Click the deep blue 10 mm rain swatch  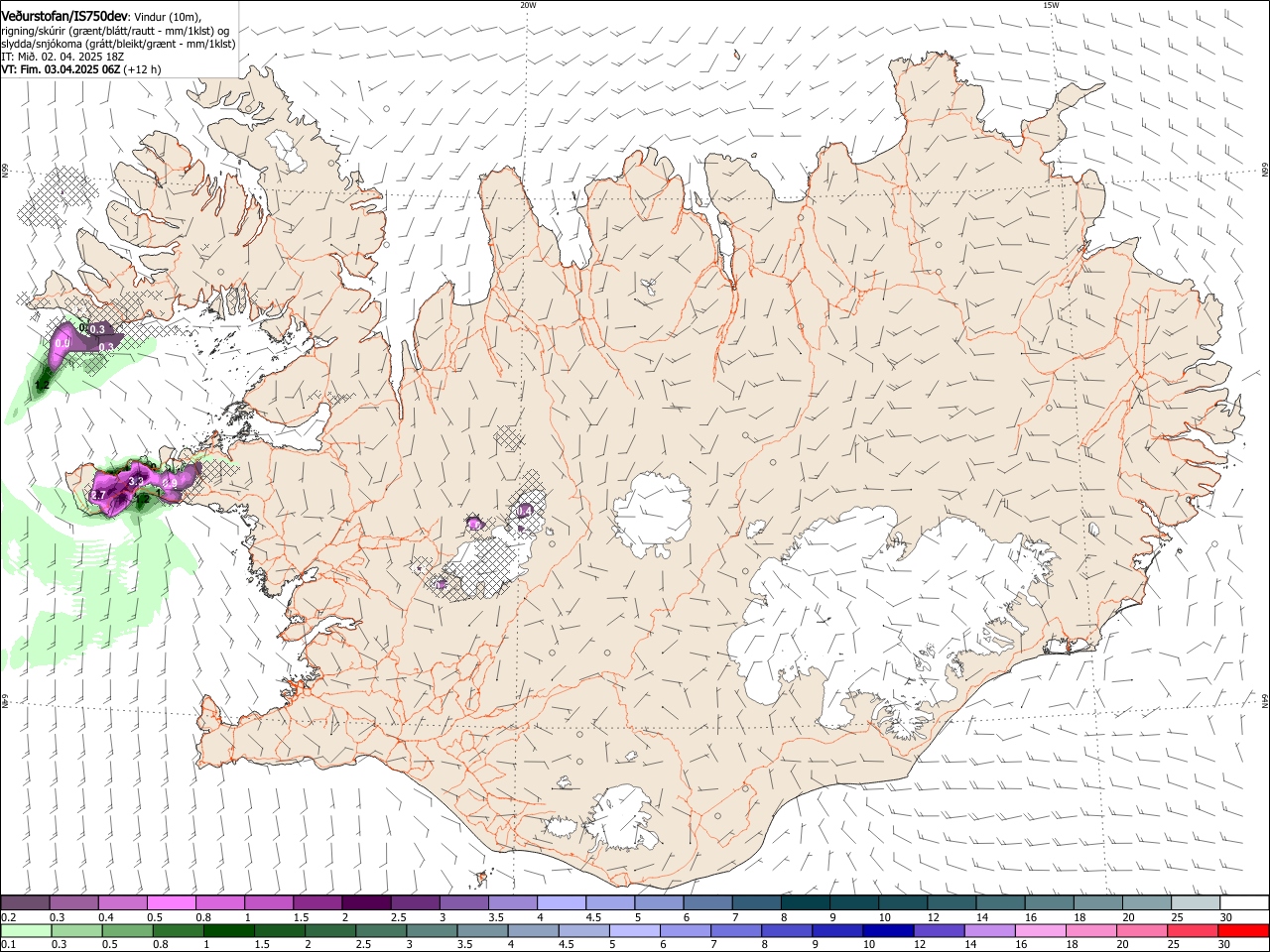(x=887, y=930)
